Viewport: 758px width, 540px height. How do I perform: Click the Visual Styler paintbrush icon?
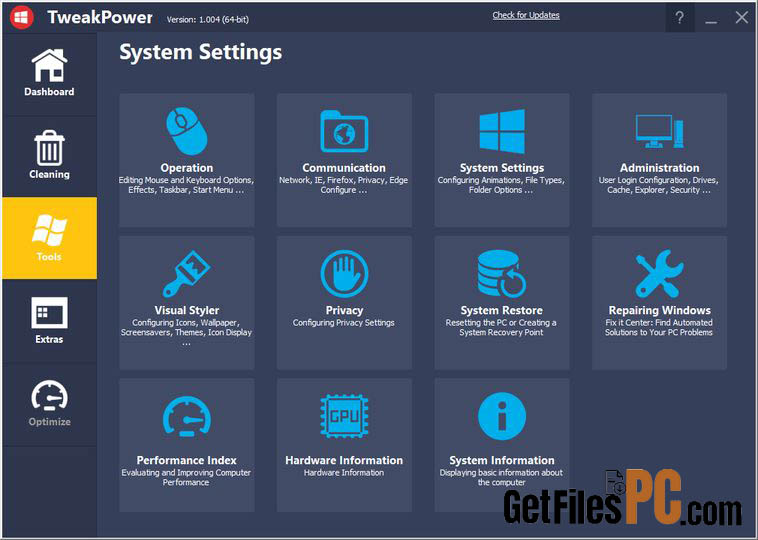(x=187, y=274)
